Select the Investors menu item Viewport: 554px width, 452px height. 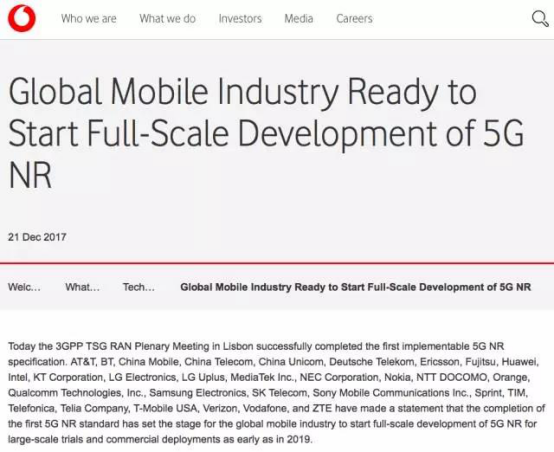point(240,18)
